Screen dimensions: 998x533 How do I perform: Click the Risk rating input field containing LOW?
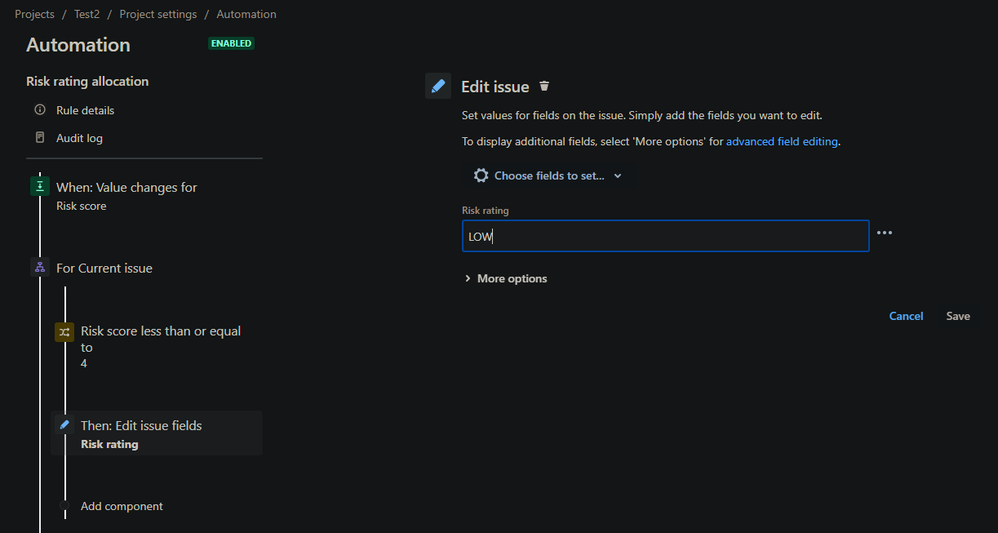[665, 236]
